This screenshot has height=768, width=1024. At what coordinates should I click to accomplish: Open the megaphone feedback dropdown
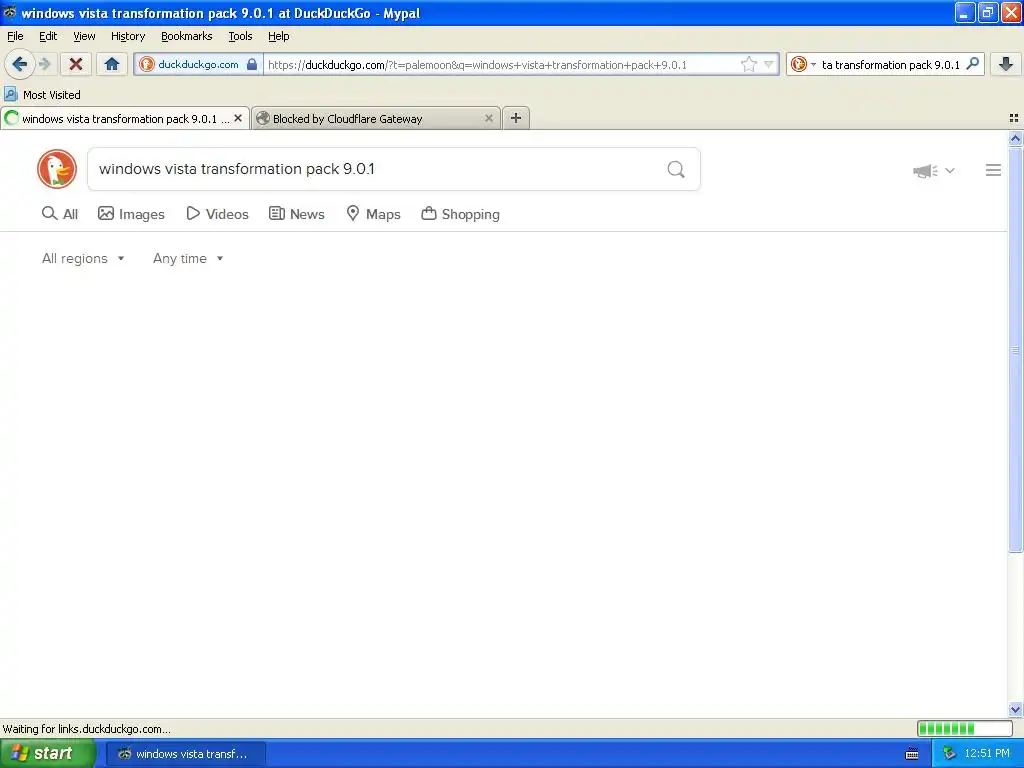click(934, 170)
